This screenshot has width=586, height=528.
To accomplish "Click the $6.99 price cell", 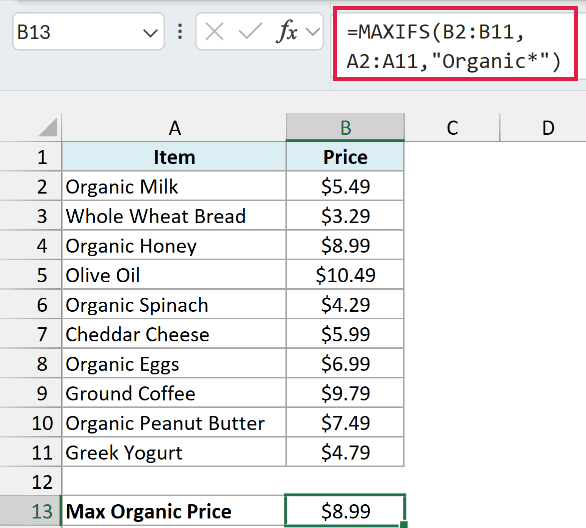I will click(345, 363).
